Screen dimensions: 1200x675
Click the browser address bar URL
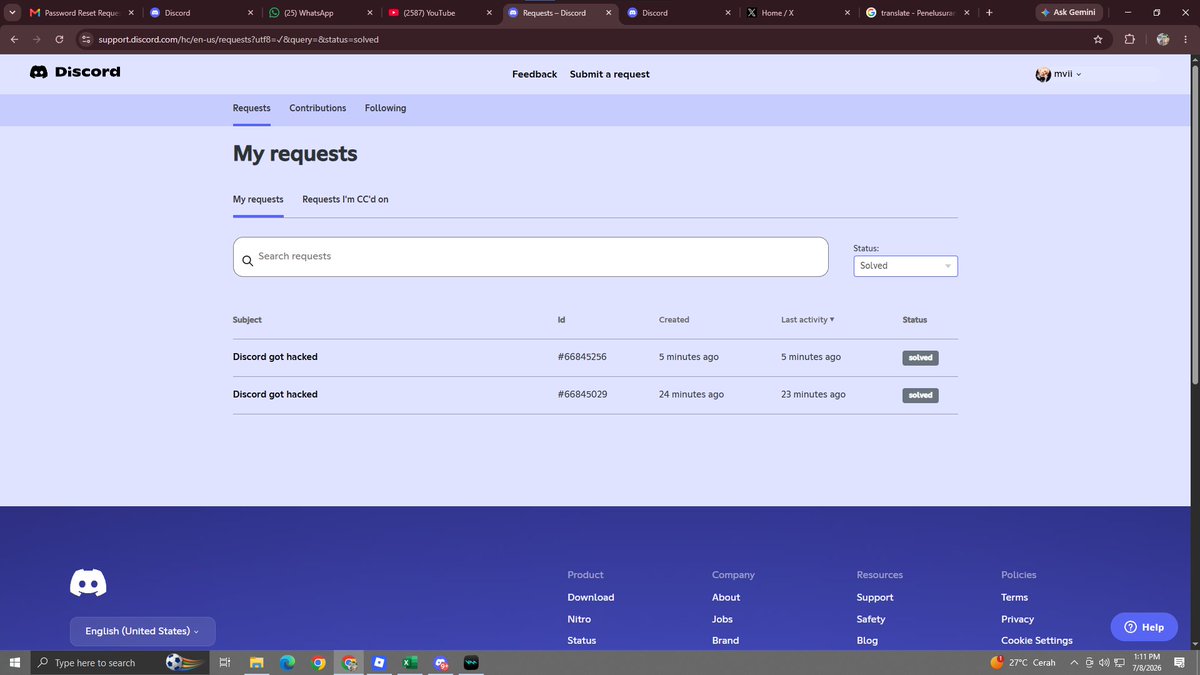238,39
